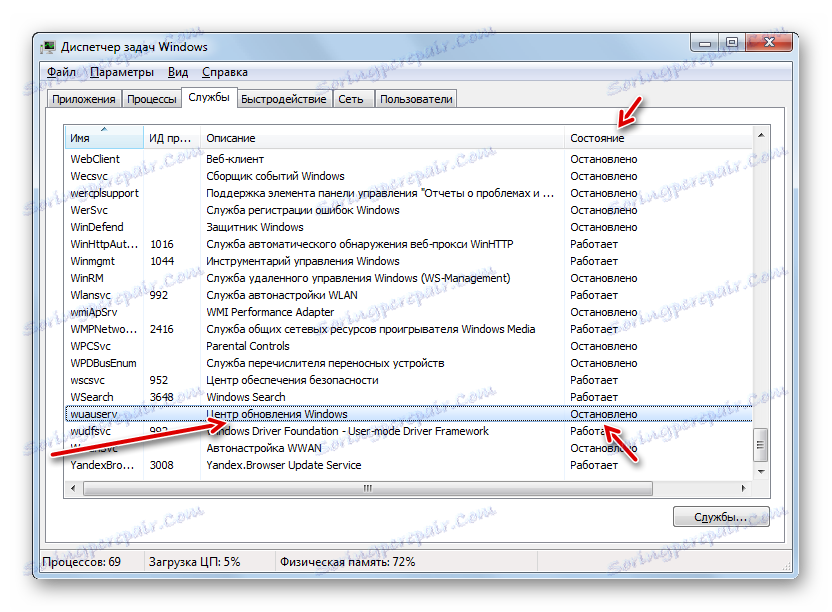832x612 pixels.
Task: Select the wercplsupport service row
Action: [x=409, y=193]
